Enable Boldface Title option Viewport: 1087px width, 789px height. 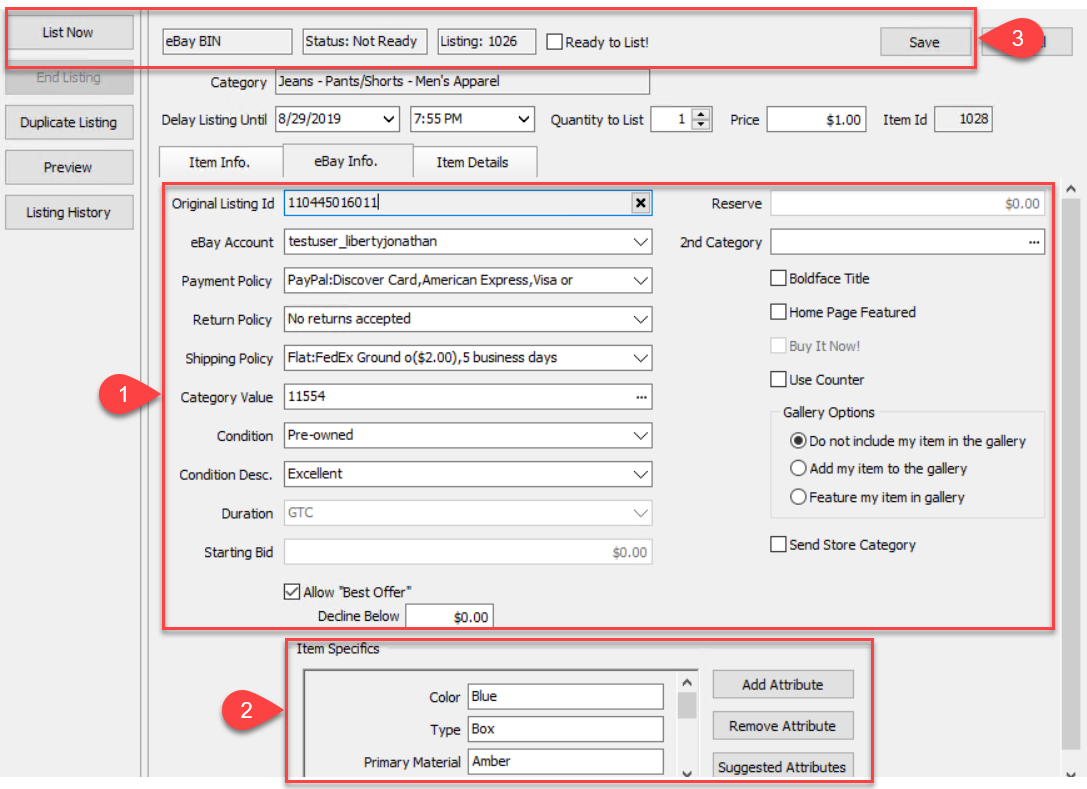pos(779,278)
